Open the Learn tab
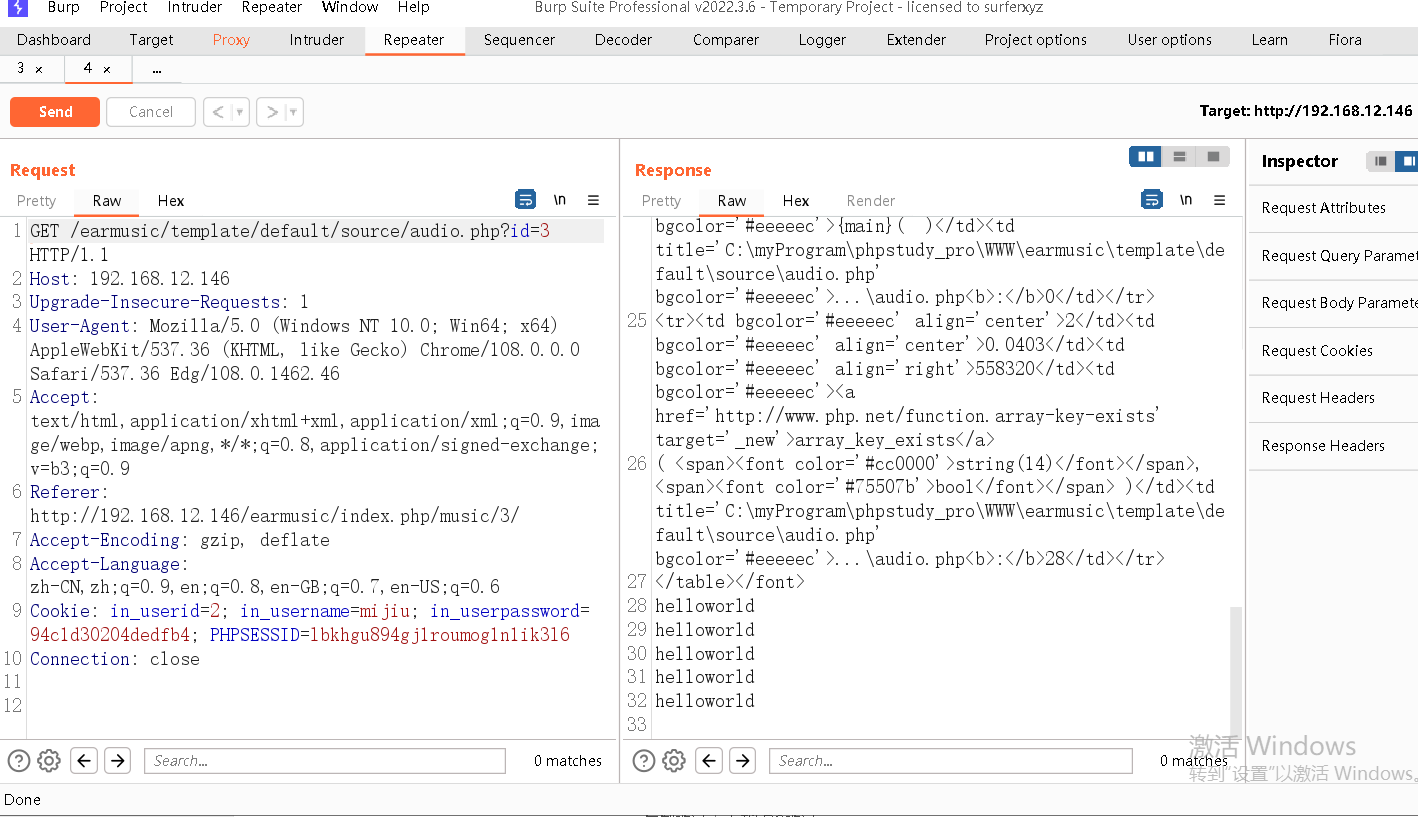 (1269, 40)
